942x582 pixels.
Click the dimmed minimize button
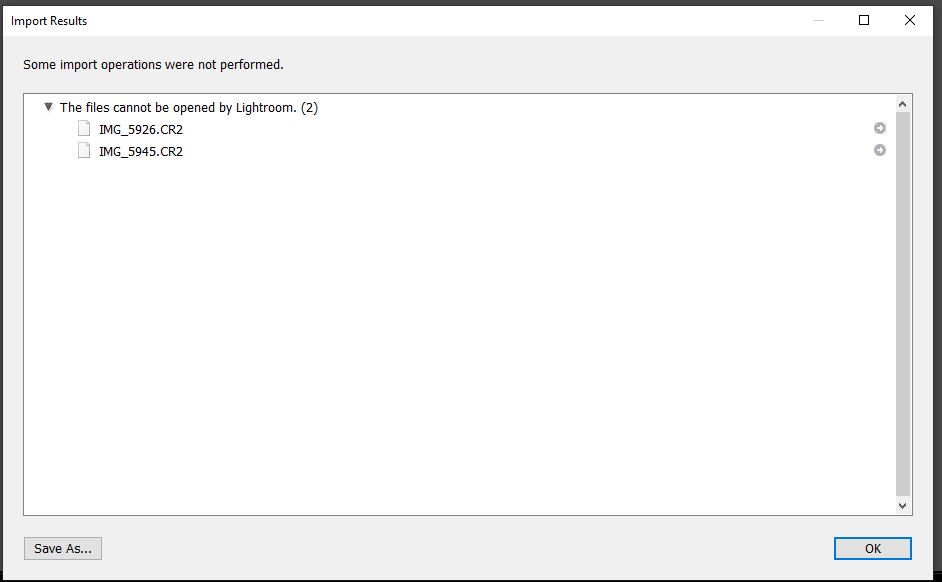pyautogui.click(x=818, y=20)
